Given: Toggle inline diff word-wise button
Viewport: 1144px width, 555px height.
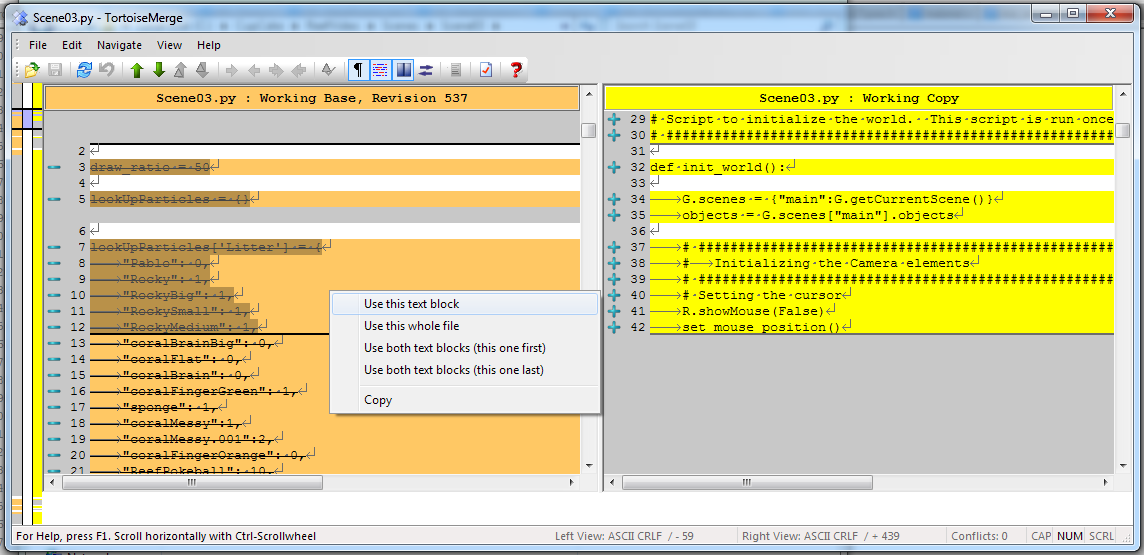Looking at the screenshot, I should coord(380,70).
